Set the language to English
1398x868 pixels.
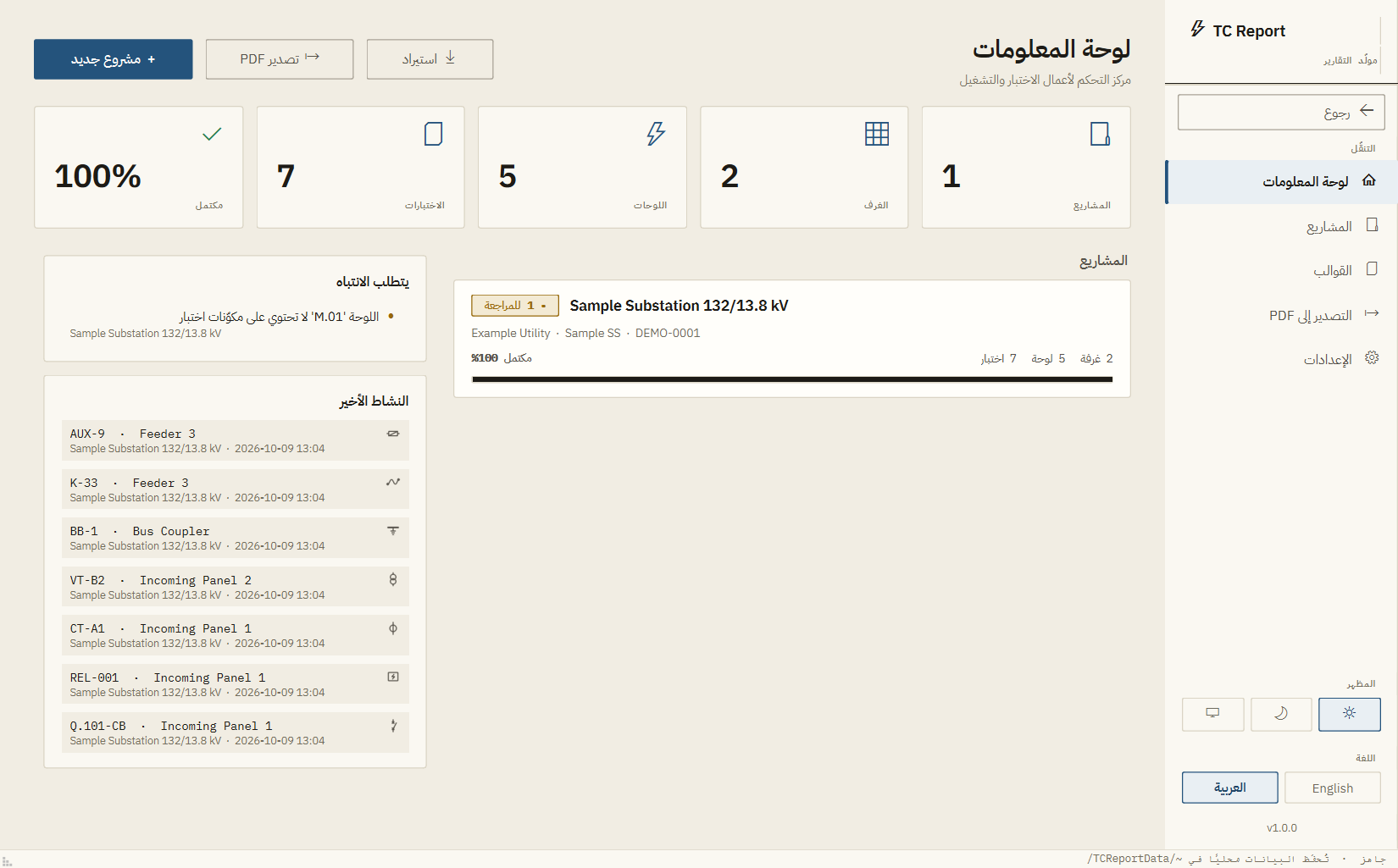click(1333, 788)
